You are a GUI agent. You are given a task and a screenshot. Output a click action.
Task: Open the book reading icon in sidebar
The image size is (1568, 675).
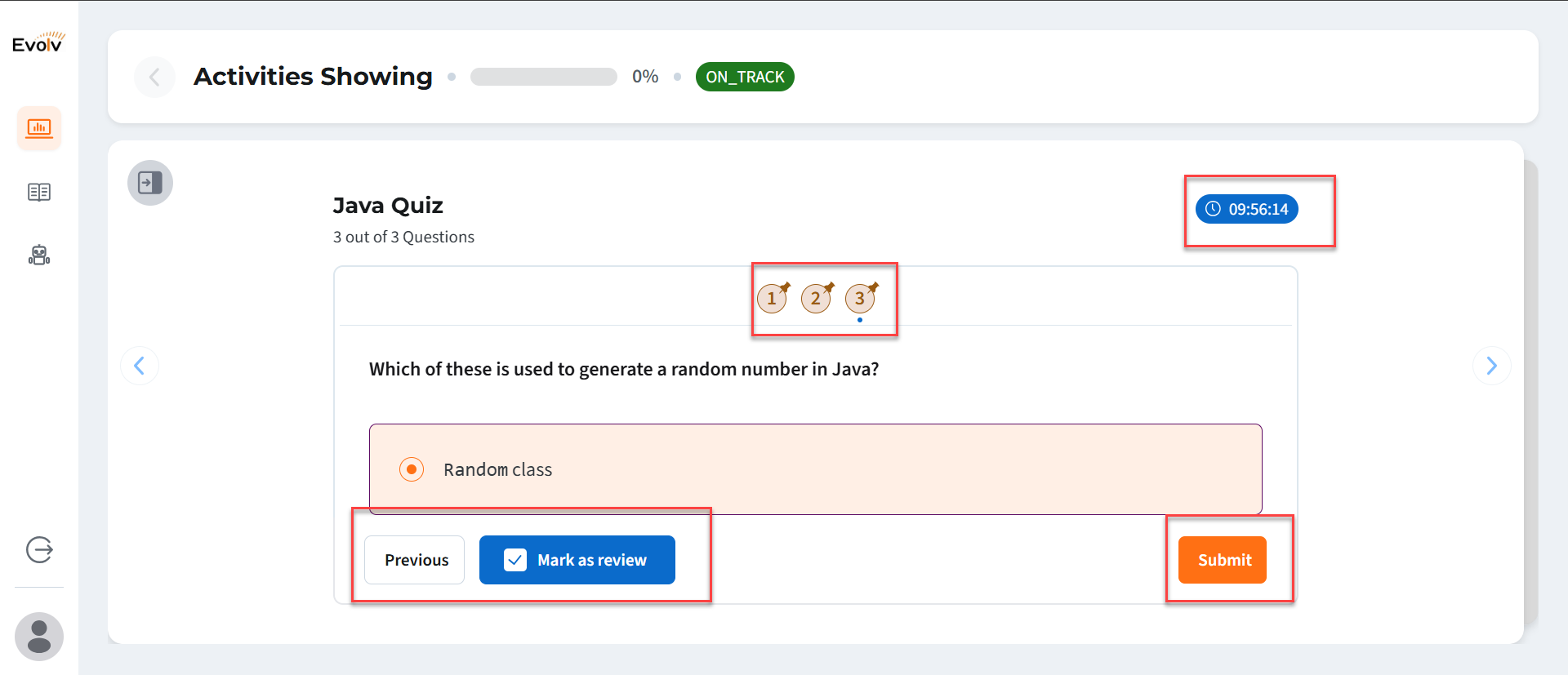tap(39, 192)
